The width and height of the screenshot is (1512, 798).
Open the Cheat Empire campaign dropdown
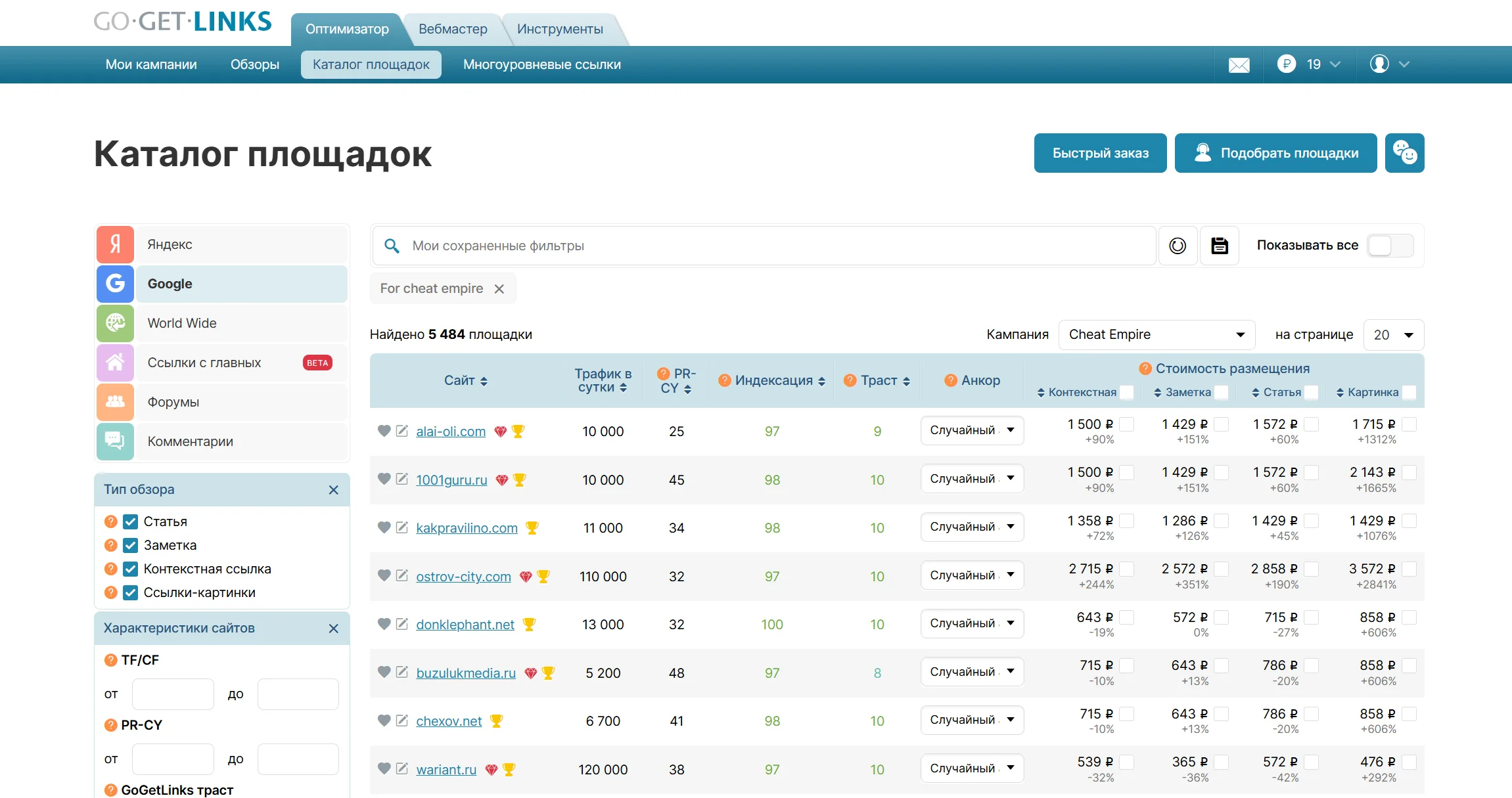[x=1157, y=334]
